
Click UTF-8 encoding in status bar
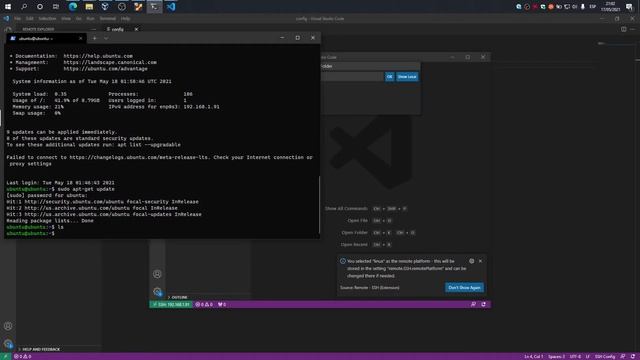[575, 357]
